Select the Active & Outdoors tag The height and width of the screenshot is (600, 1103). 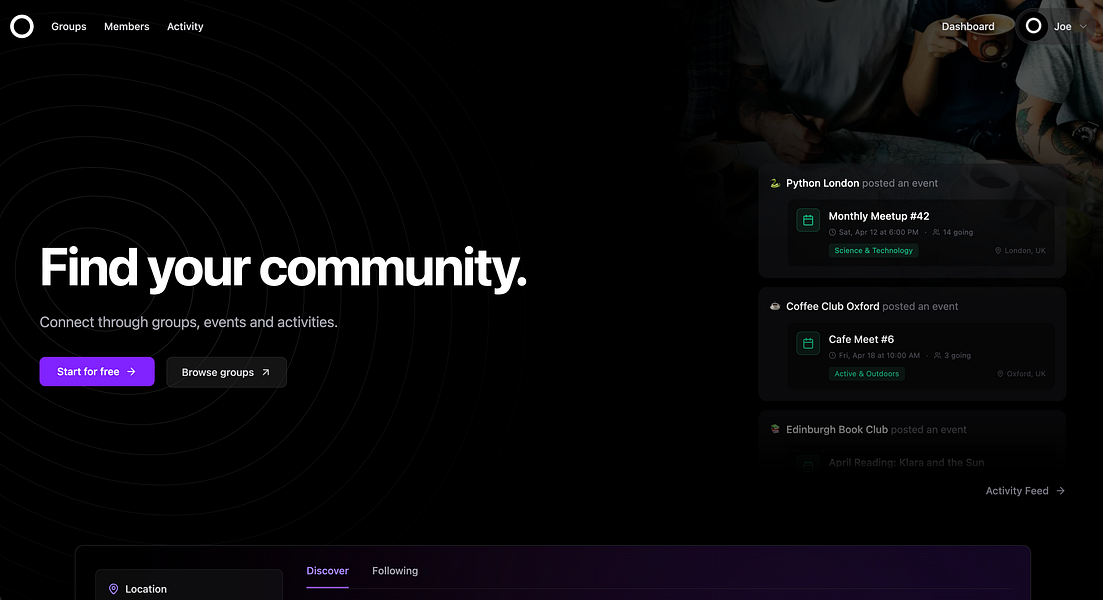point(867,374)
